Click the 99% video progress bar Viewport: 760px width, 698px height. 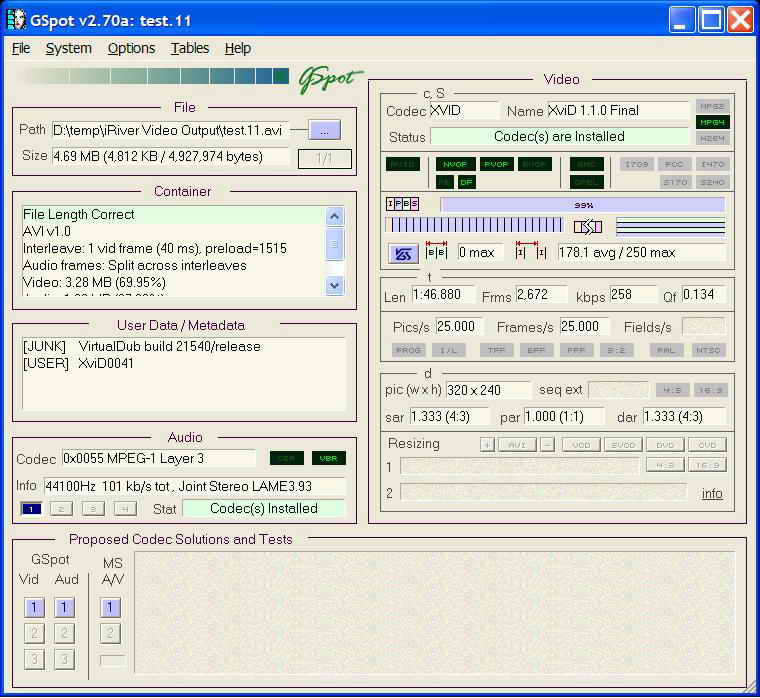[x=582, y=204]
